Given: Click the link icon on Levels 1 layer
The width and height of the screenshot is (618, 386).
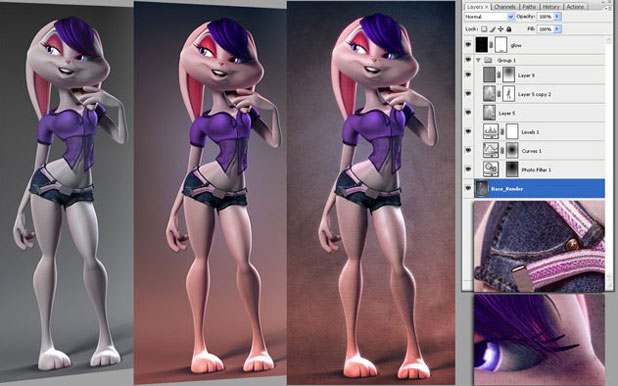Looking at the screenshot, I should coord(502,132).
